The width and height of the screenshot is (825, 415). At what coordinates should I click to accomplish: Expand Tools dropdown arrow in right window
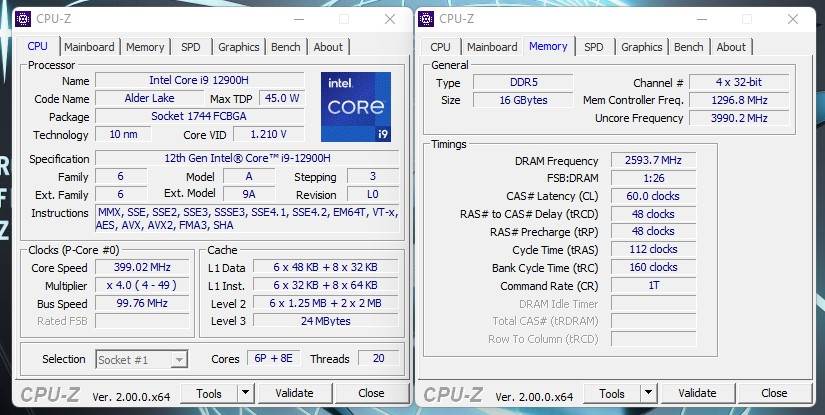coord(649,393)
